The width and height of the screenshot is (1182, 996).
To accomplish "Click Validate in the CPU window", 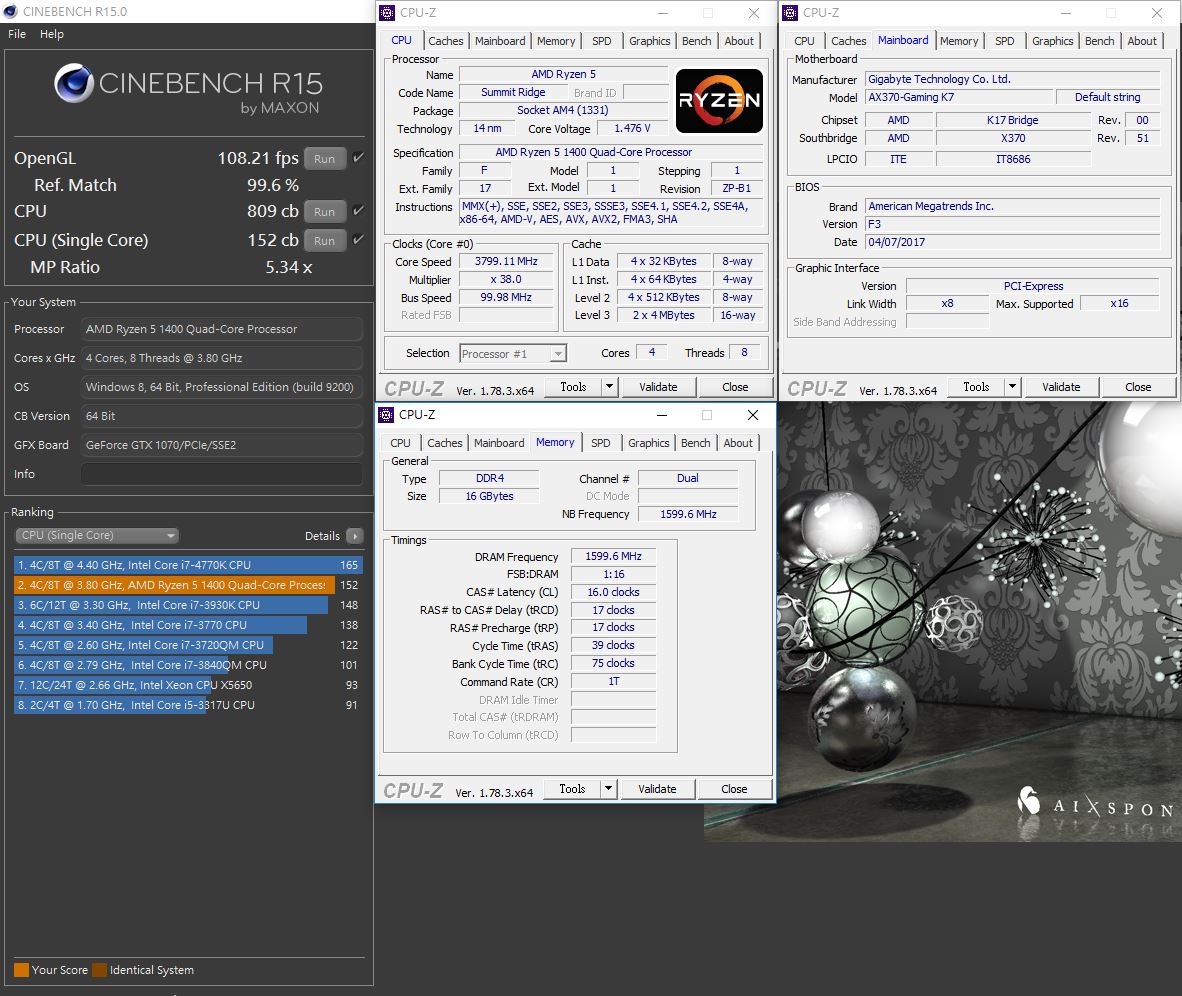I will click(658, 387).
